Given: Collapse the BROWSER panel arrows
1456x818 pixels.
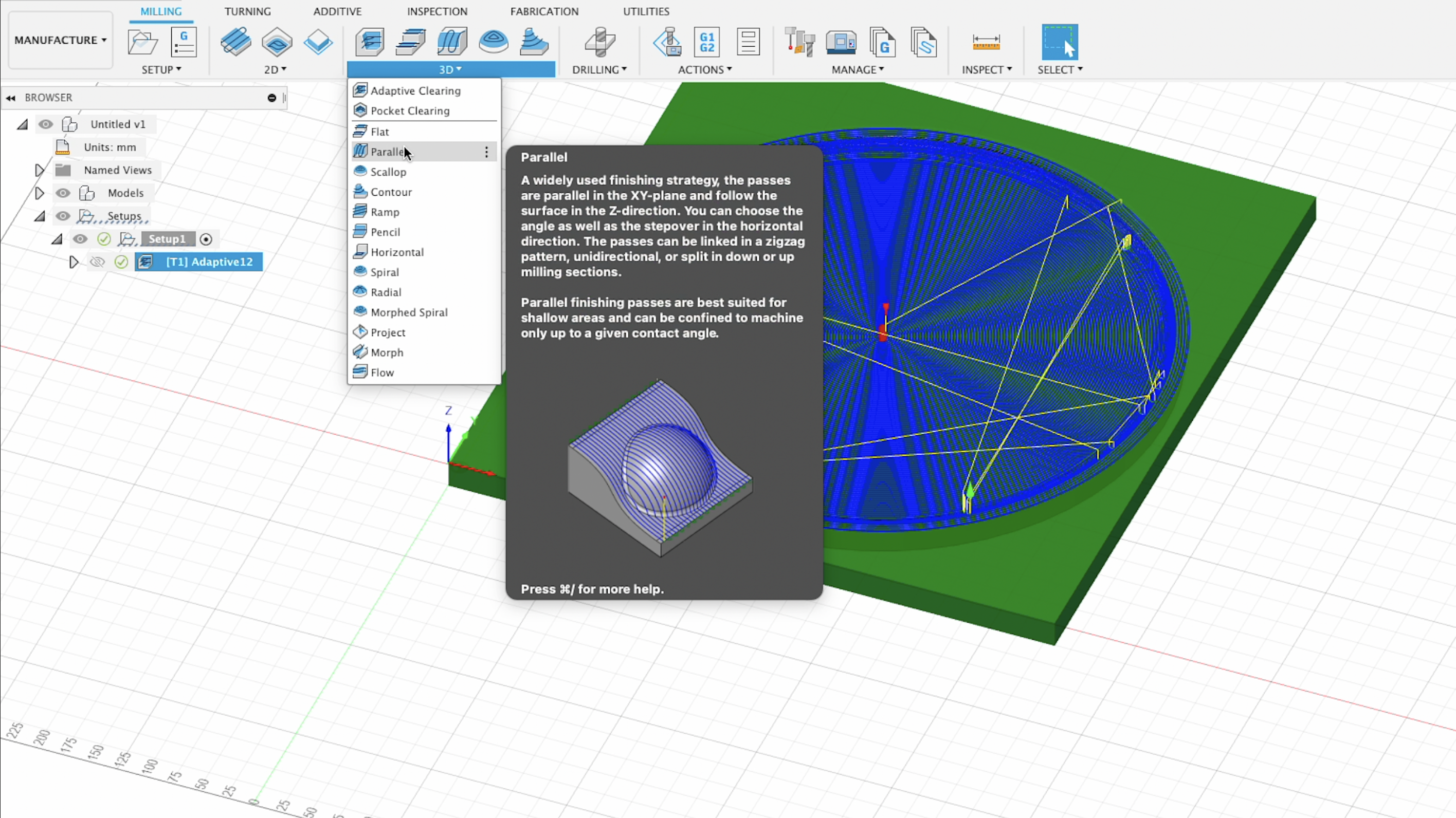Looking at the screenshot, I should [11, 98].
